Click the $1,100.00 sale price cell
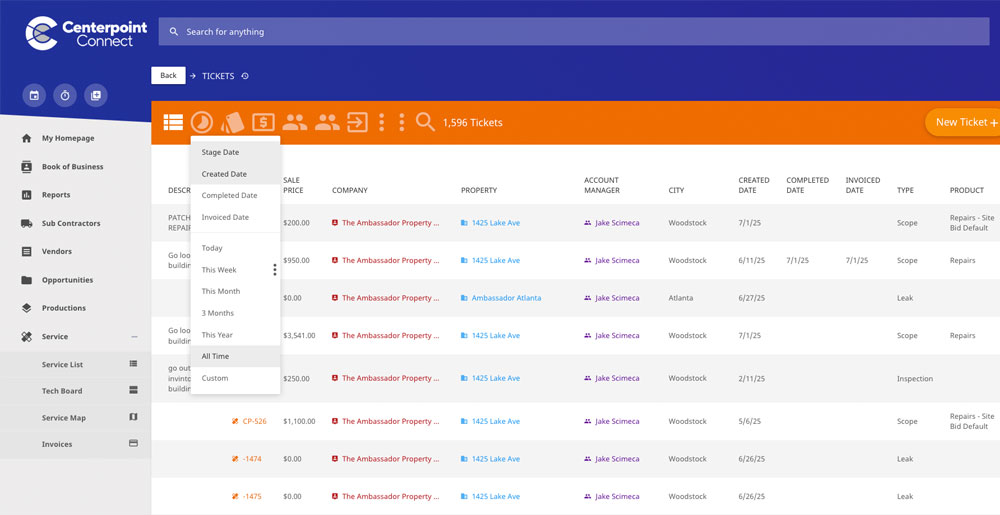 click(299, 421)
